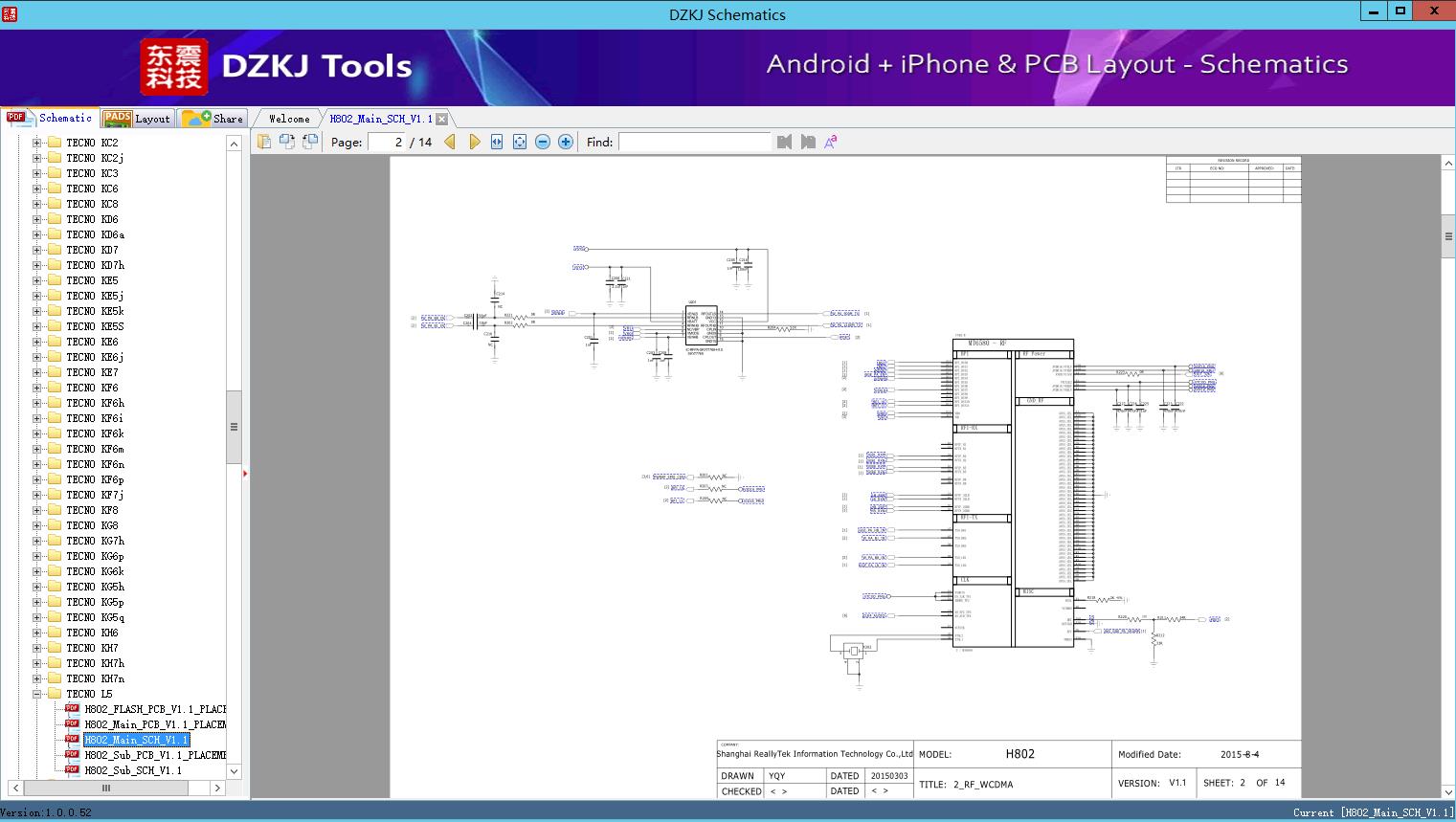Image resolution: width=1456 pixels, height=822 pixels.
Task: Click the tree panel horizontal scrollbar thumb
Action: pyautogui.click(x=105, y=789)
